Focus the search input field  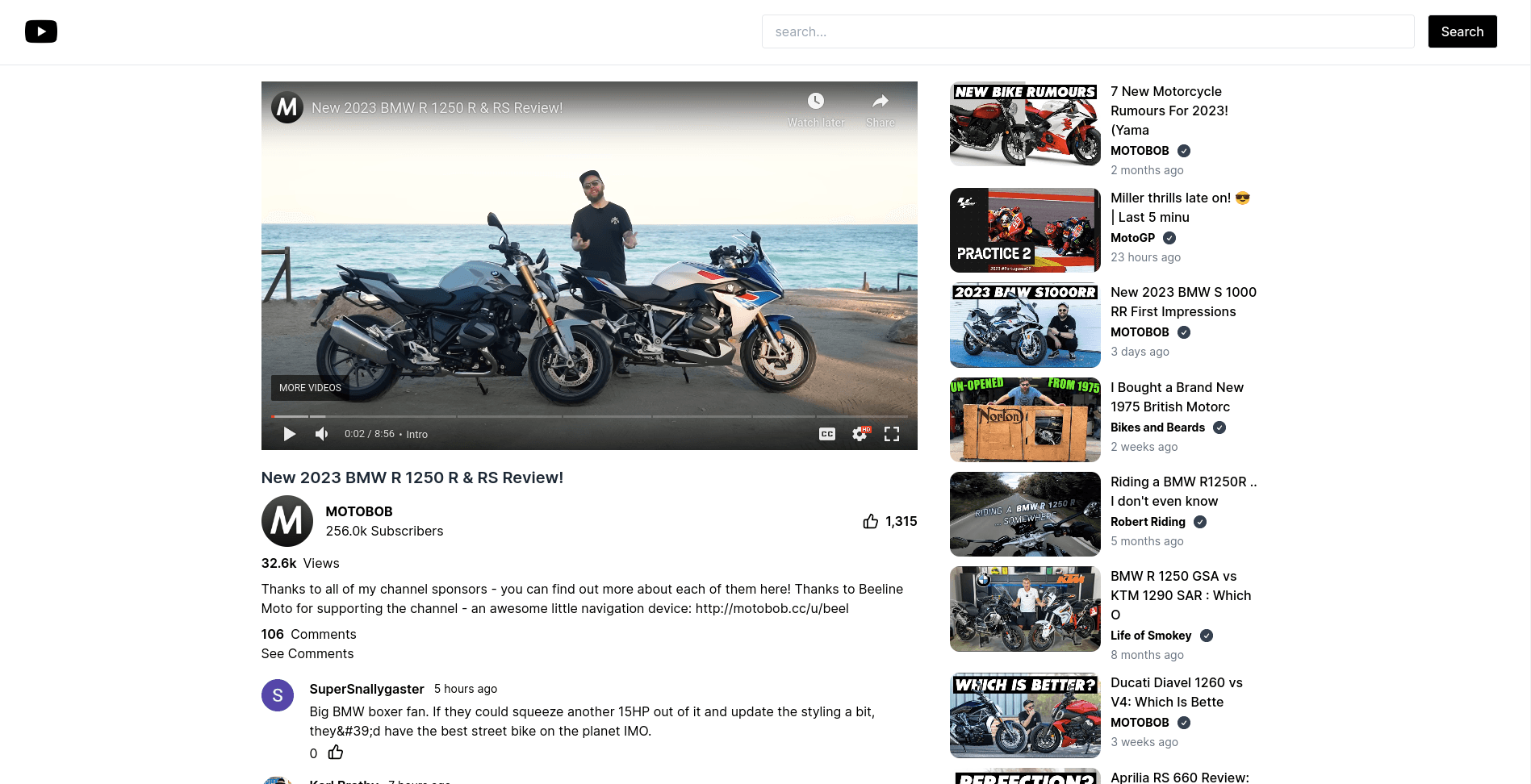tap(1088, 31)
